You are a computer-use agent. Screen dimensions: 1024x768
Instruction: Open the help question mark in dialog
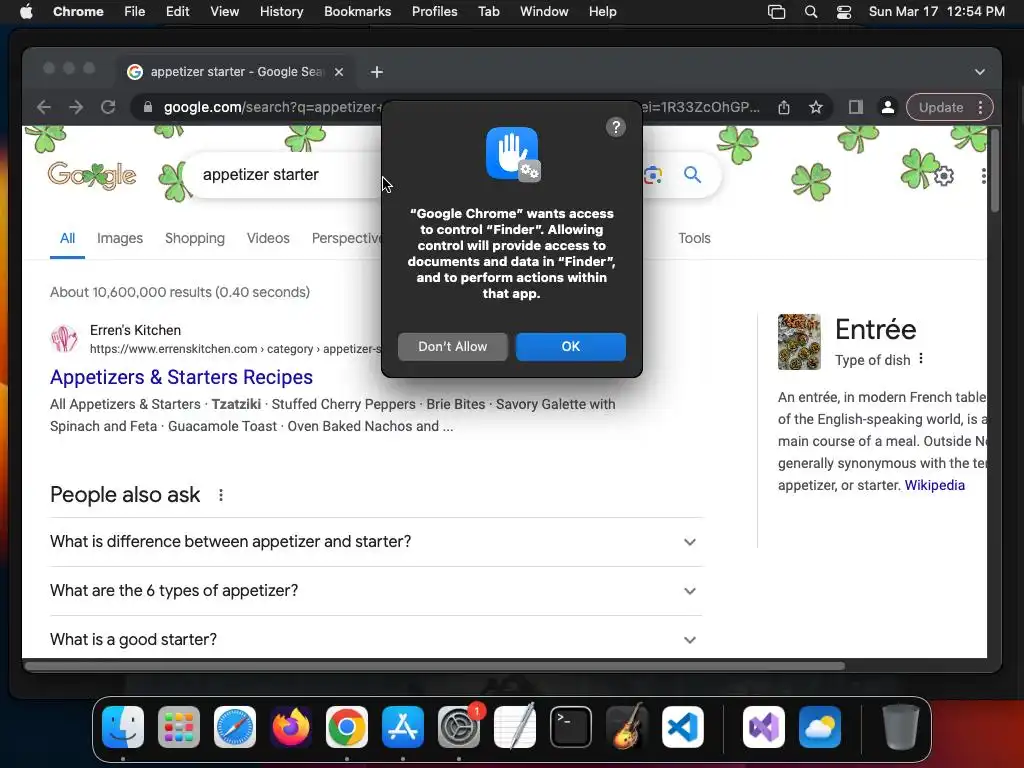tap(615, 127)
